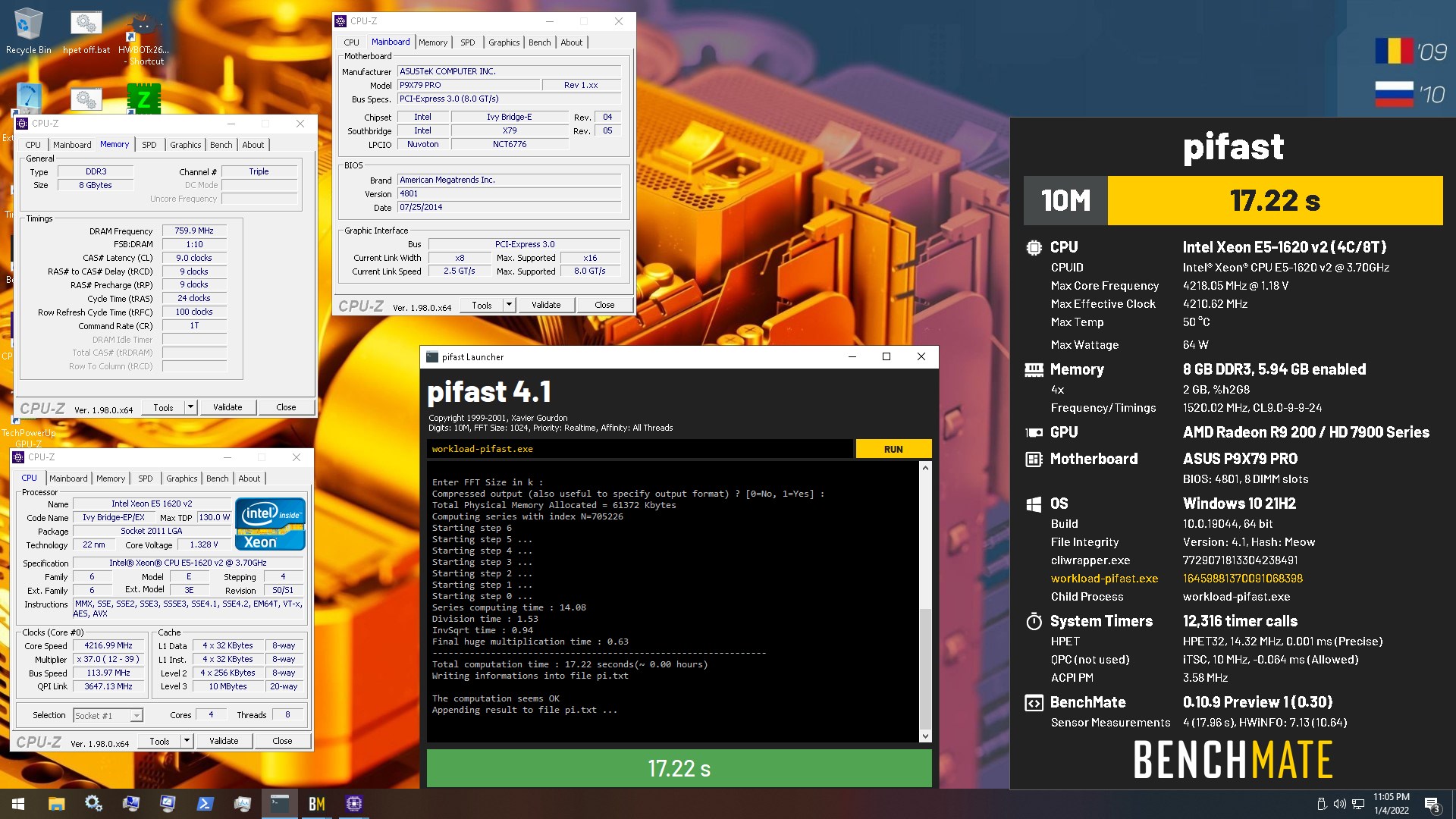This screenshot has width=1456, height=819.
Task: Open the Graphics tab in Mainboard CPU-Z window
Action: tap(504, 42)
